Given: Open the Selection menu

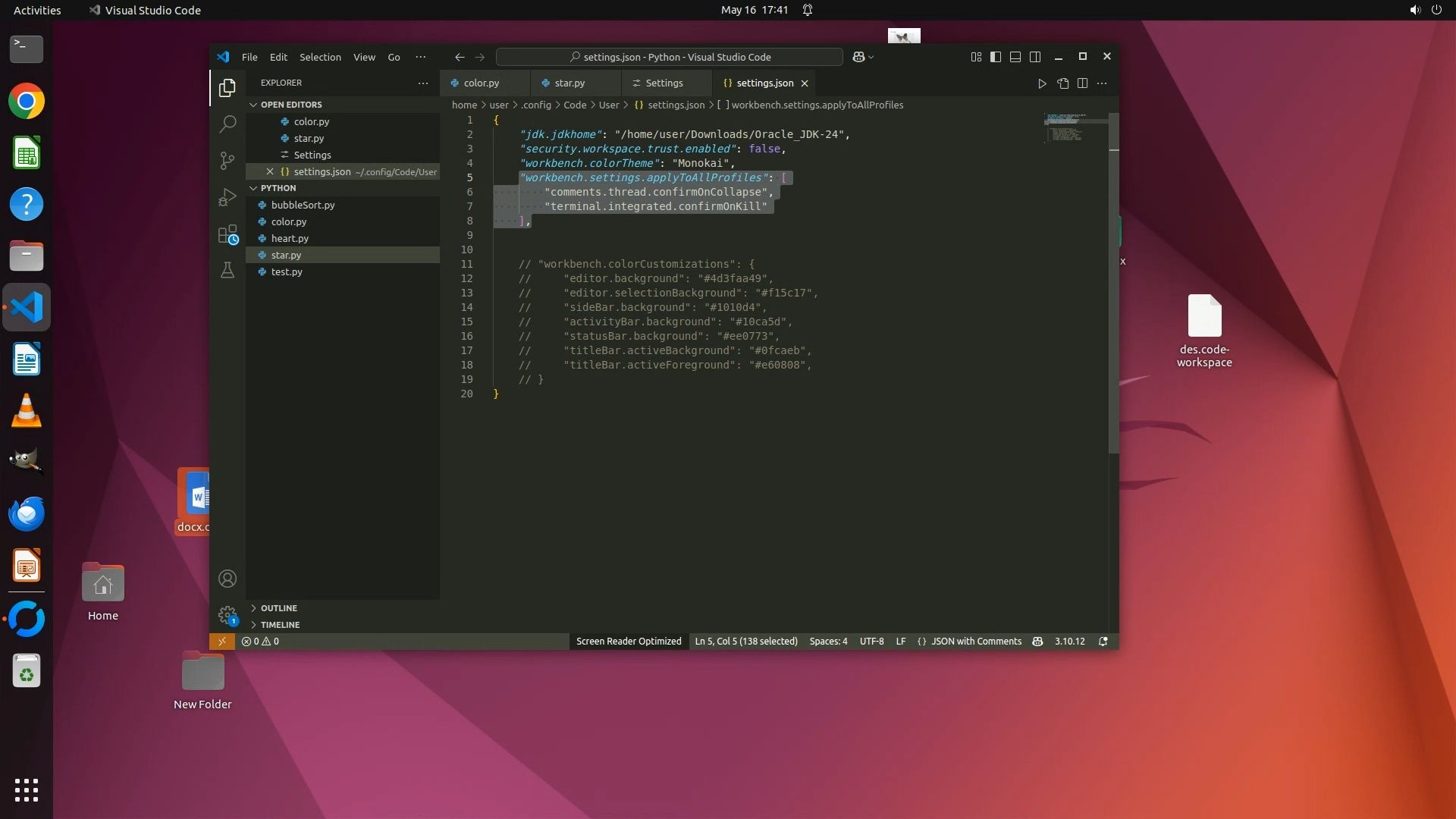Looking at the screenshot, I should pyautogui.click(x=320, y=57).
